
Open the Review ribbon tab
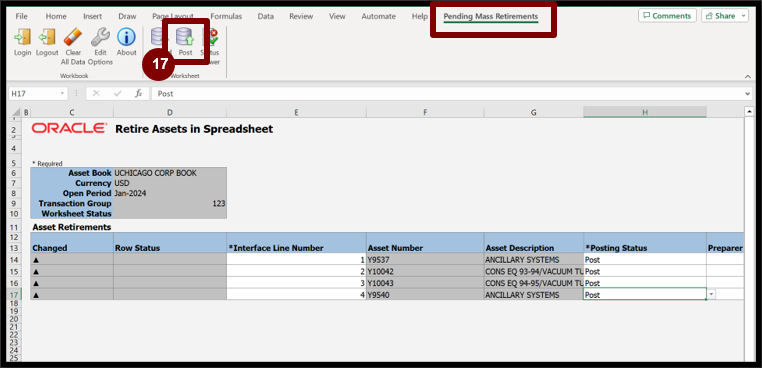pyautogui.click(x=301, y=16)
